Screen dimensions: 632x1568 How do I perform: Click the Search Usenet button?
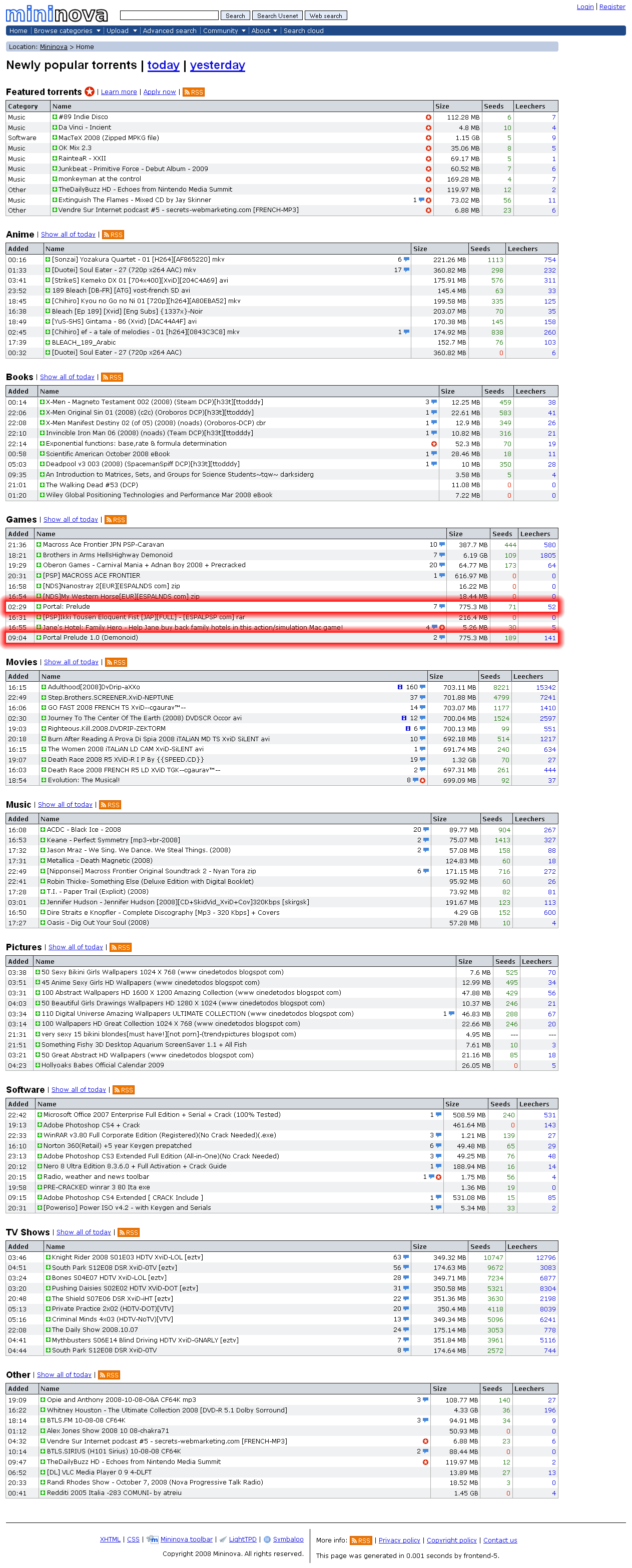coord(278,16)
